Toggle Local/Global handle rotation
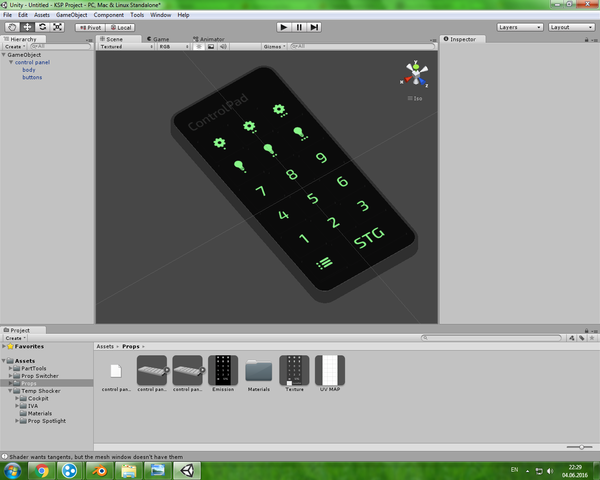 (119, 27)
